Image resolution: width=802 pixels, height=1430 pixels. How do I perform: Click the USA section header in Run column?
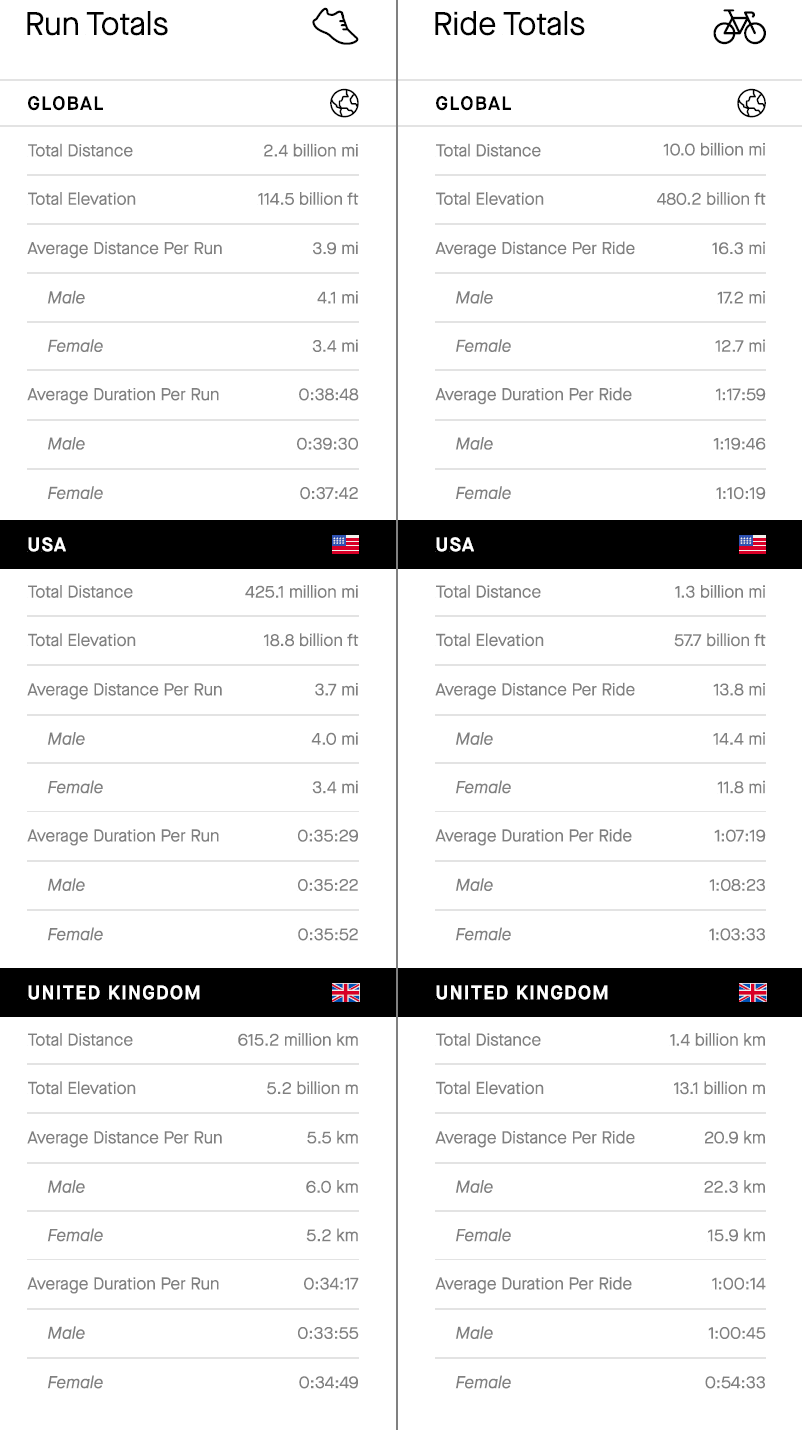(198, 544)
